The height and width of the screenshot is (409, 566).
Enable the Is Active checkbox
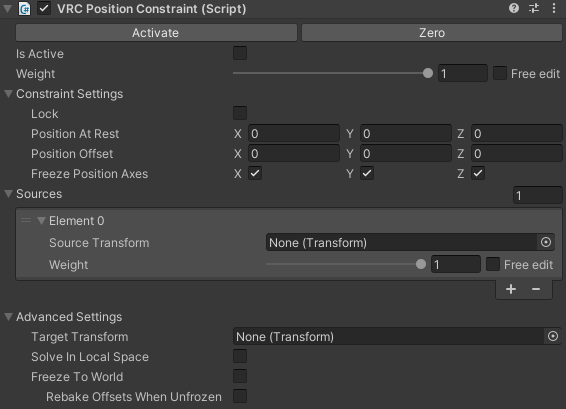point(240,53)
